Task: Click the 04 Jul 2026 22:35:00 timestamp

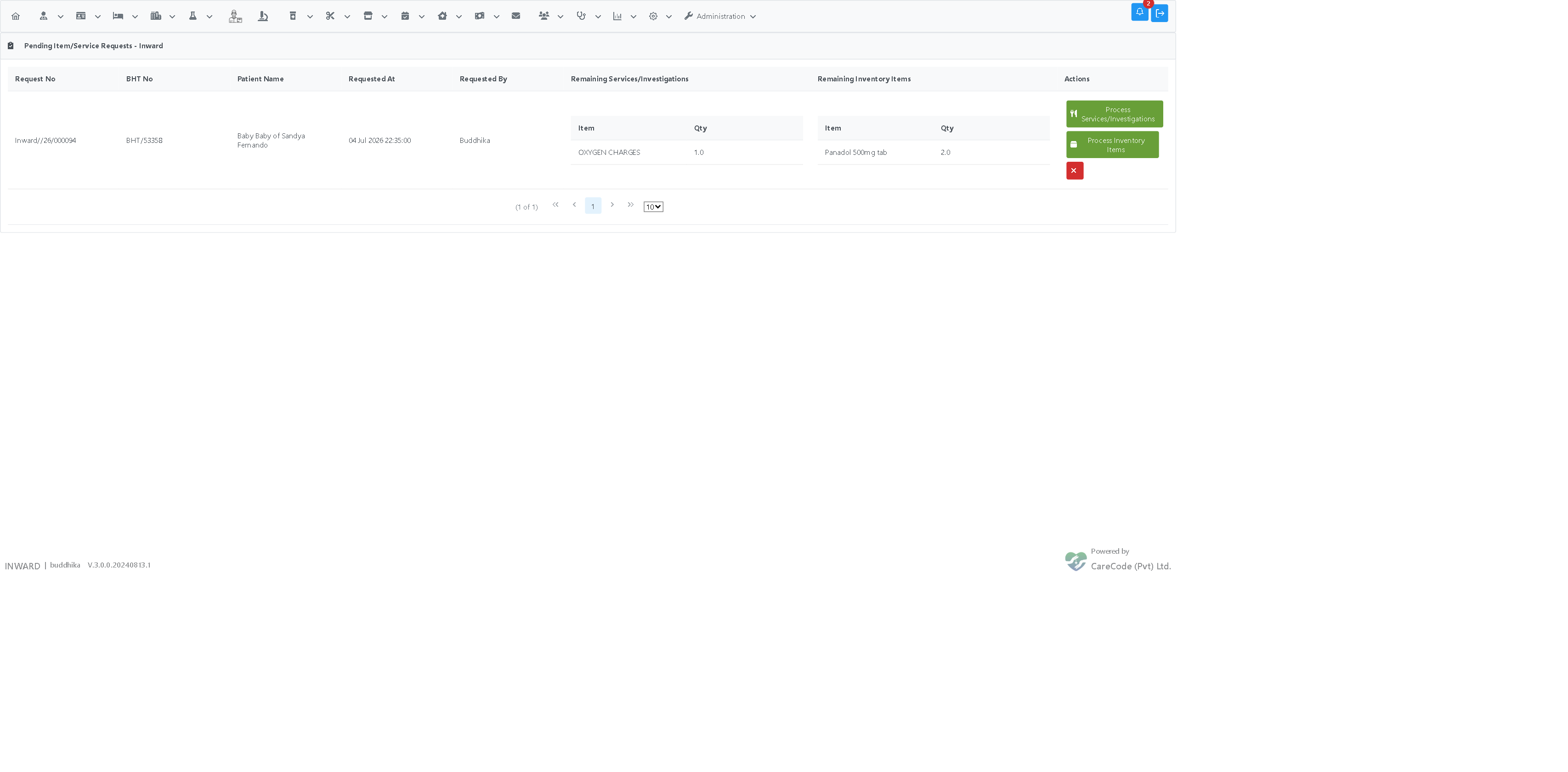Action: click(x=380, y=141)
